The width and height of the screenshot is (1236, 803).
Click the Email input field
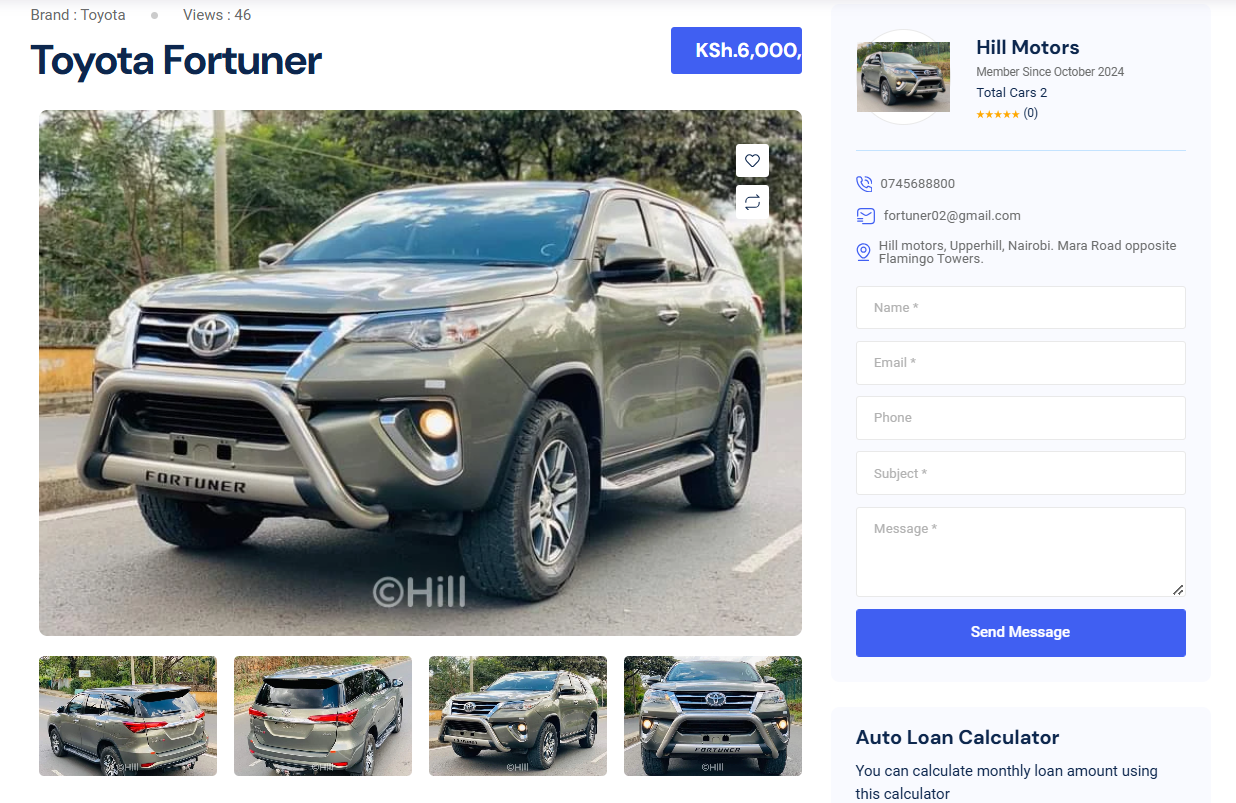coord(1021,363)
